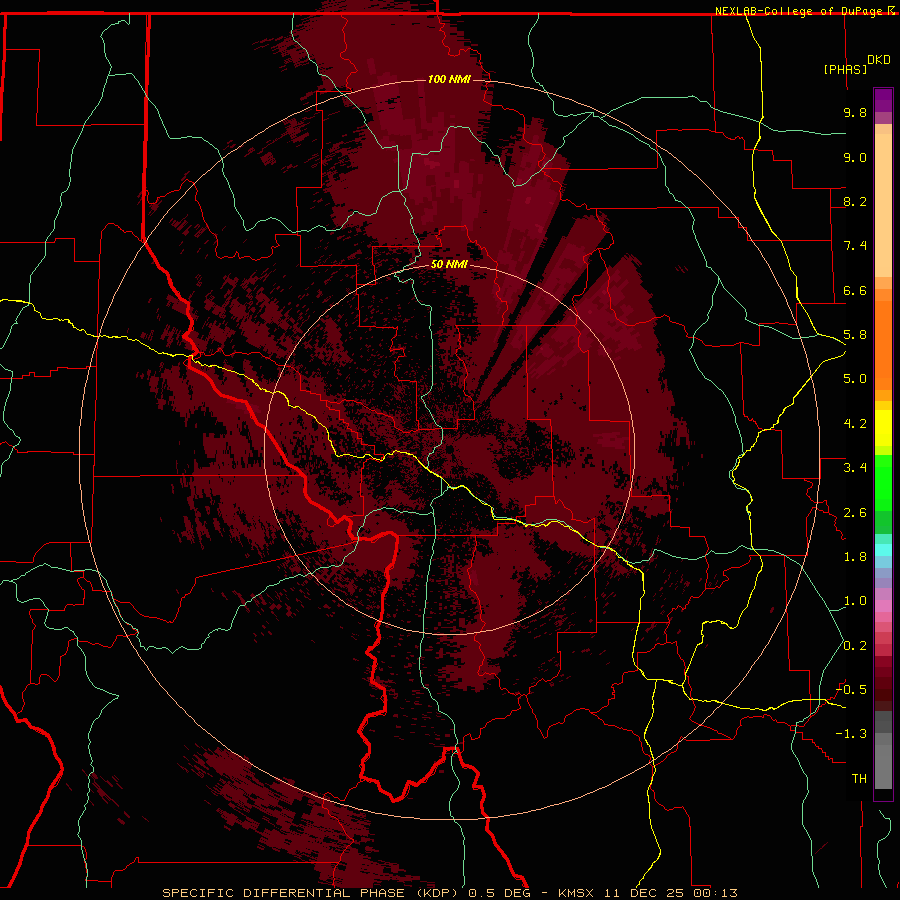Click the 0.2 scale value
The image size is (900, 900).
(x=855, y=646)
